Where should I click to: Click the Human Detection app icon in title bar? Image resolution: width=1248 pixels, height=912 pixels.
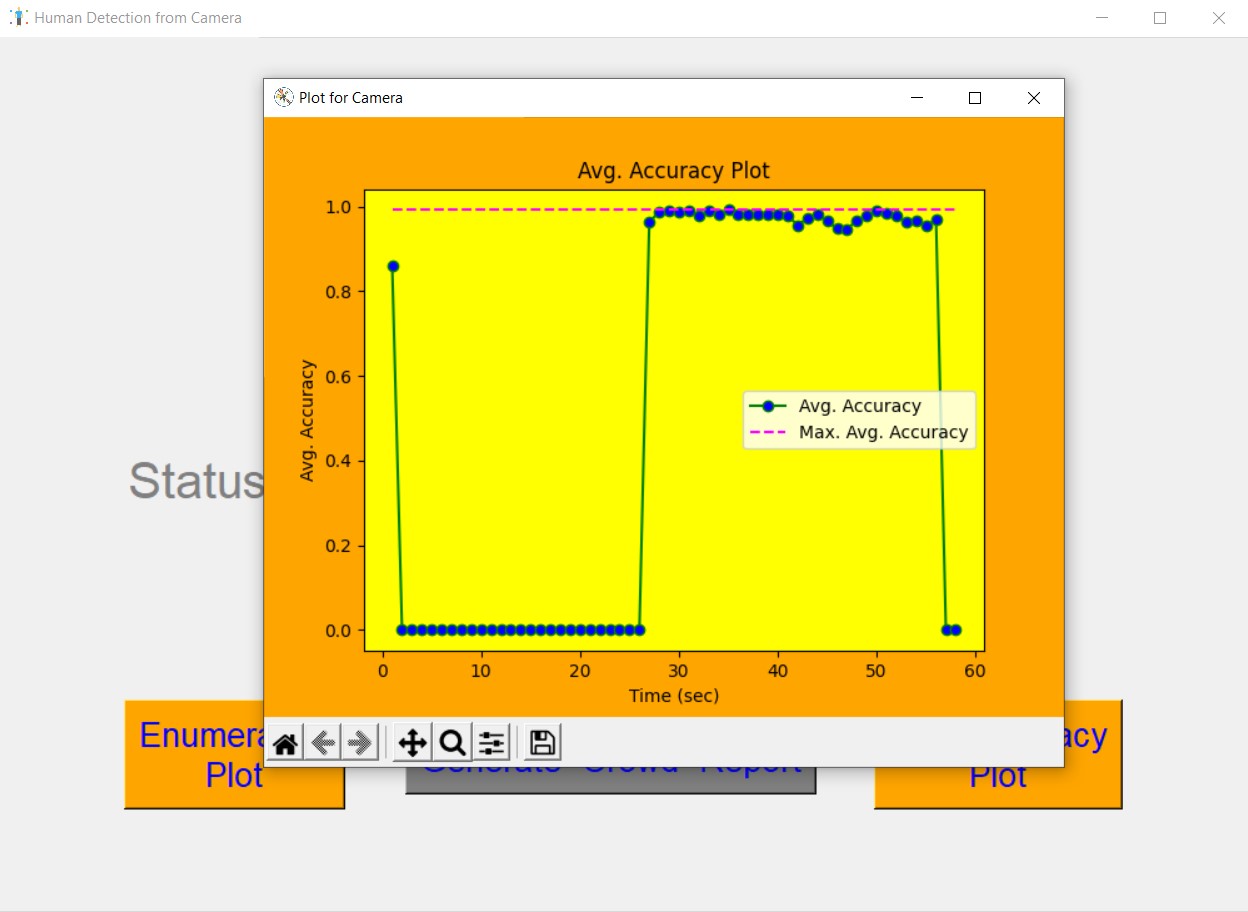[18, 17]
